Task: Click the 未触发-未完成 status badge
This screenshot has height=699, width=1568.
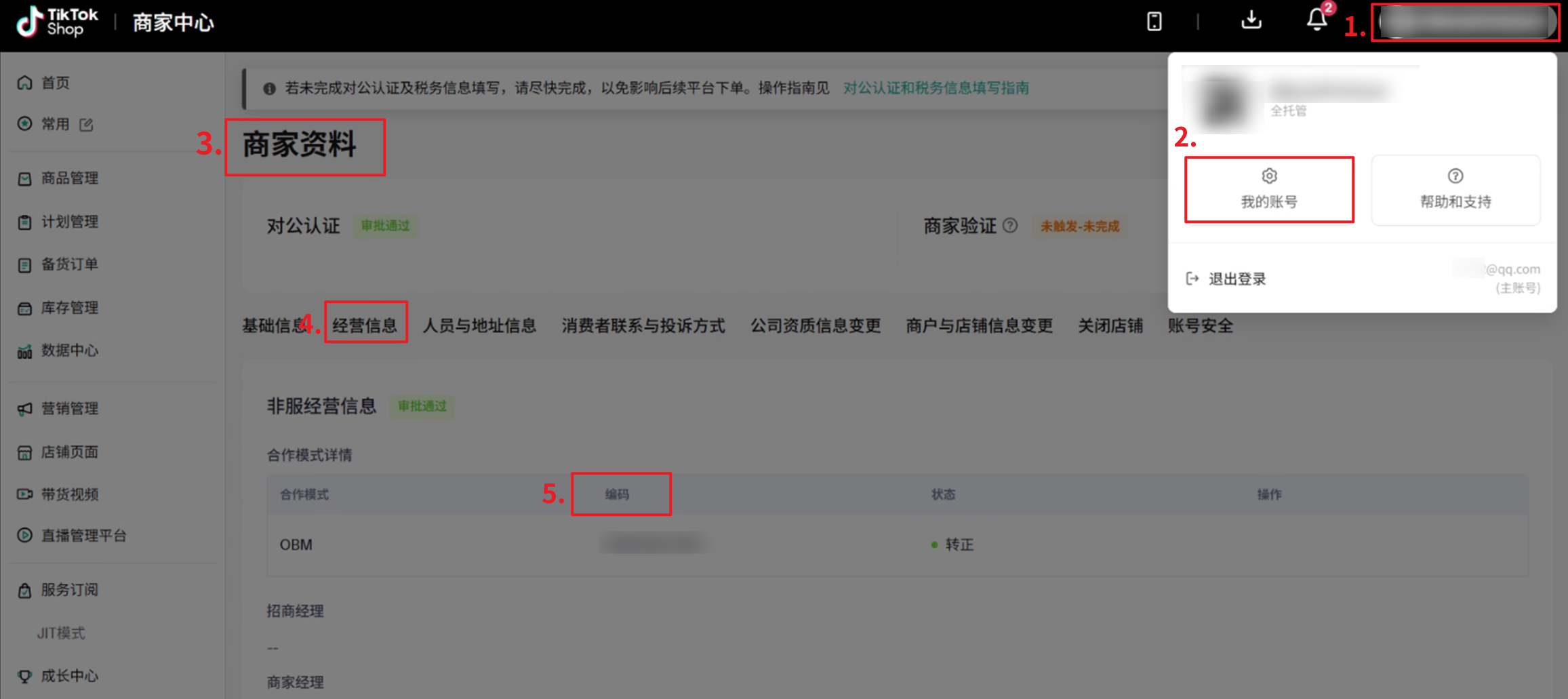Action: (1080, 226)
